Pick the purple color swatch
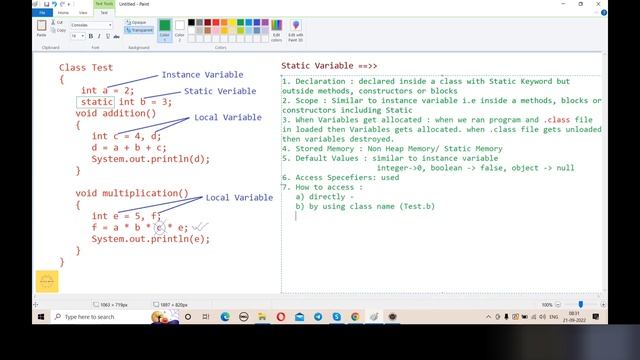The image size is (640, 360). click(265, 22)
